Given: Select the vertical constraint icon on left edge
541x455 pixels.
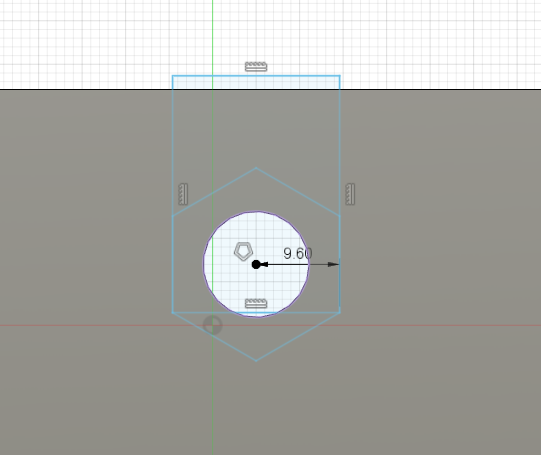Looking at the screenshot, I should point(183,194).
